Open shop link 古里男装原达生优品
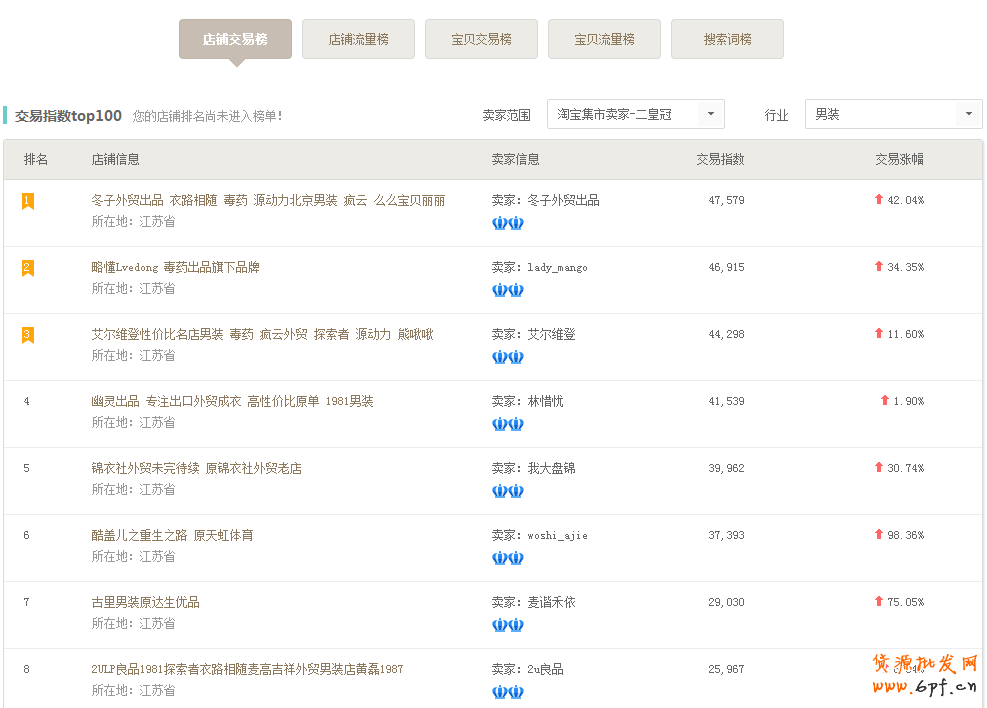Viewport: 987px width, 708px height. tap(145, 602)
